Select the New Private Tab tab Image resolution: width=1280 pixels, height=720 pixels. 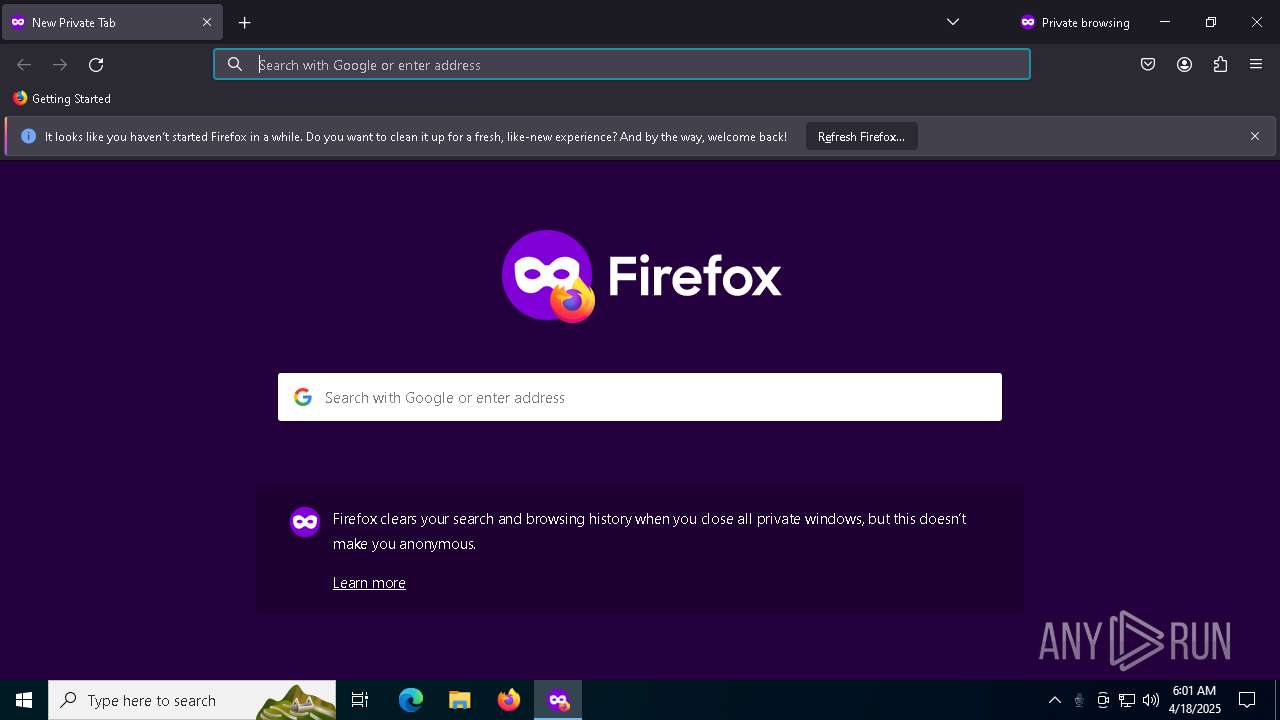coord(112,22)
